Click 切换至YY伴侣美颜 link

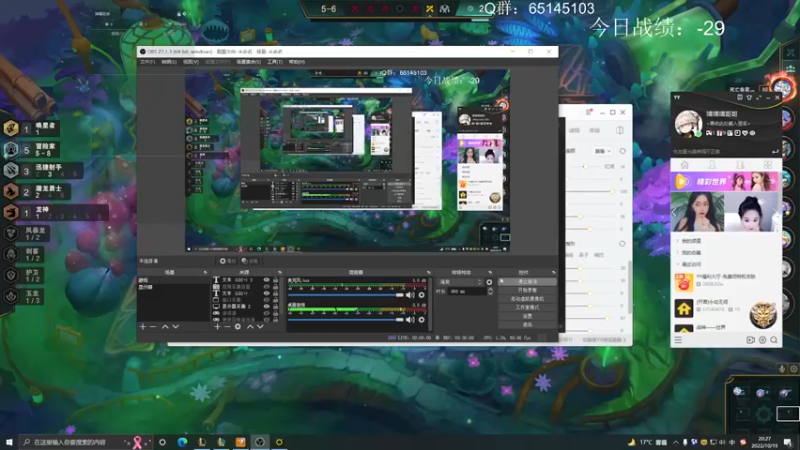[605, 340]
